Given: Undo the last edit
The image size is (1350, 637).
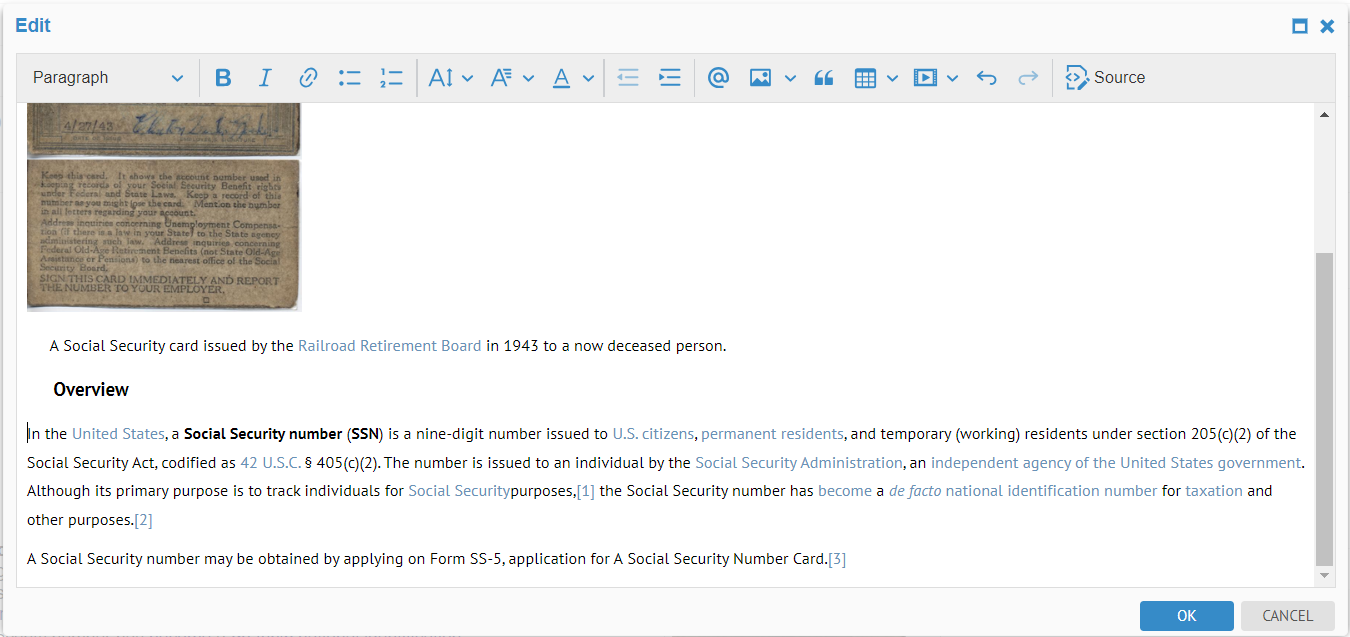Looking at the screenshot, I should pos(987,77).
